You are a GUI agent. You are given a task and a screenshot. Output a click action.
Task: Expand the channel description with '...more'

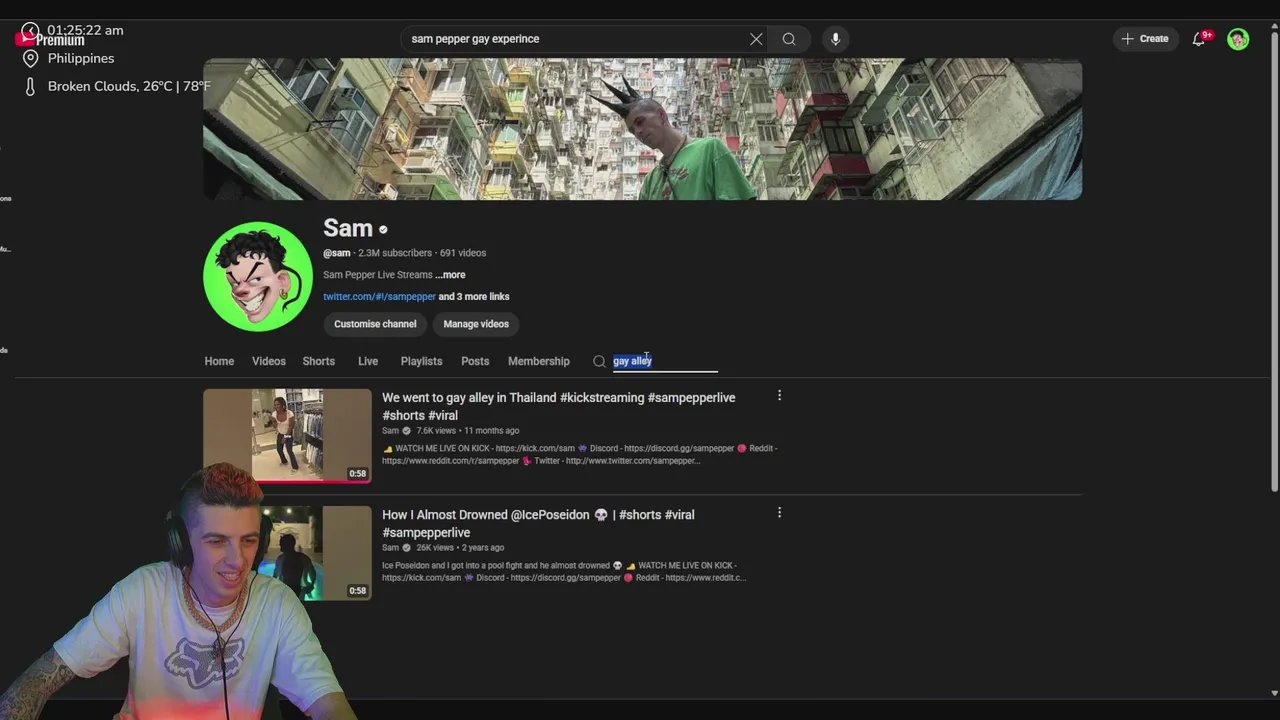click(x=450, y=275)
